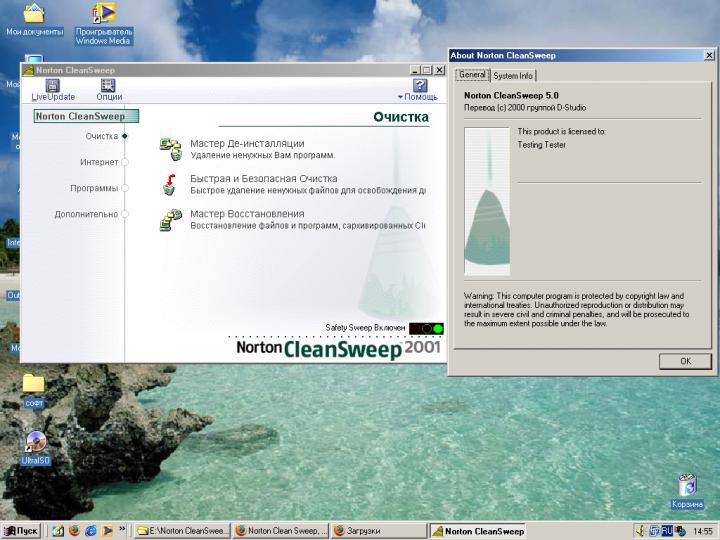Start Быстрая и Безопасная Очистка icon
This screenshot has width=720, height=540.
pos(169,183)
